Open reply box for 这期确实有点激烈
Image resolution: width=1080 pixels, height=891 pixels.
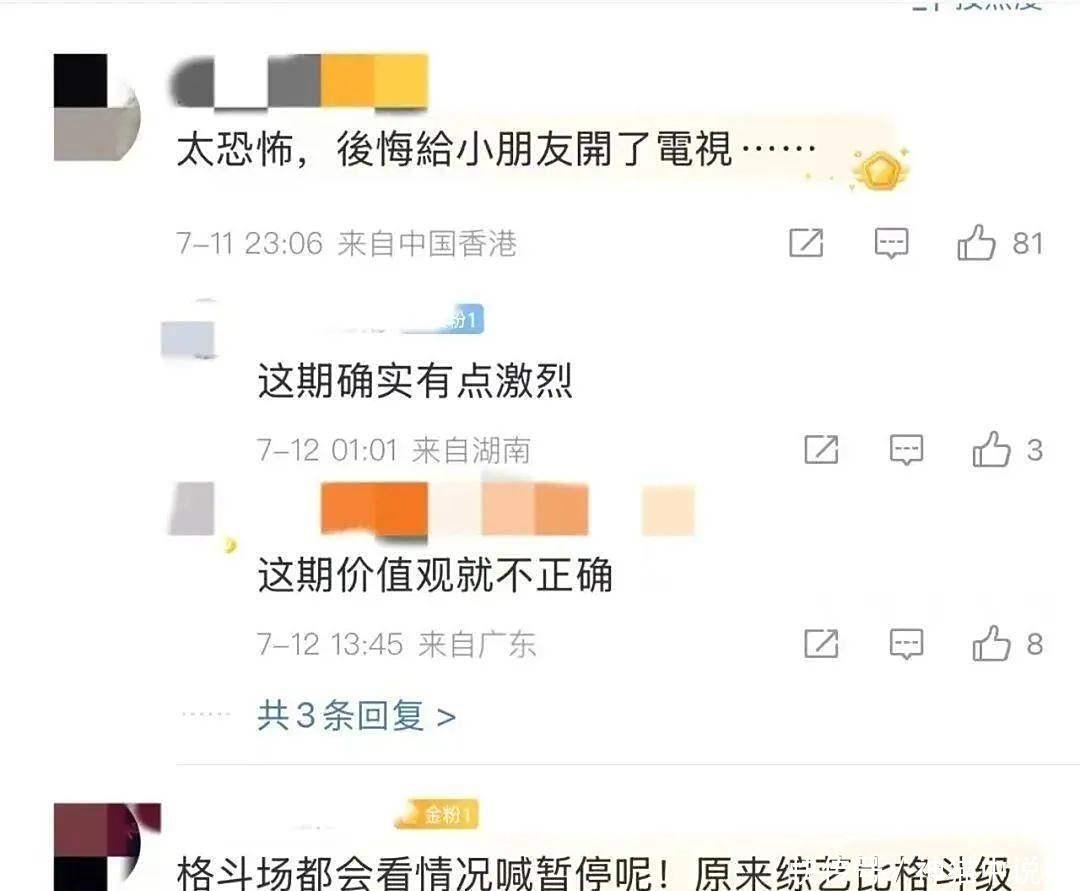(906, 450)
